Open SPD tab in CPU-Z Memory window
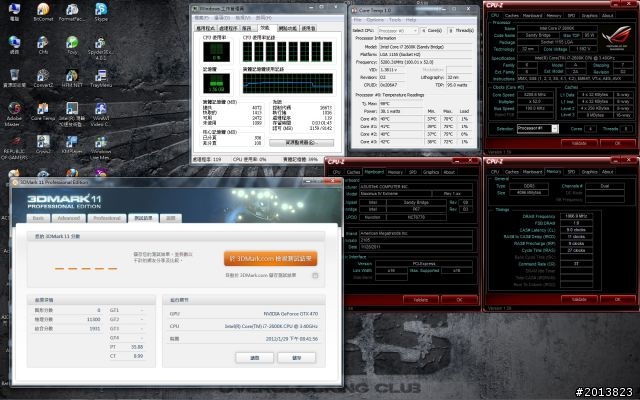This screenshot has height=400, width=640. click(x=571, y=172)
